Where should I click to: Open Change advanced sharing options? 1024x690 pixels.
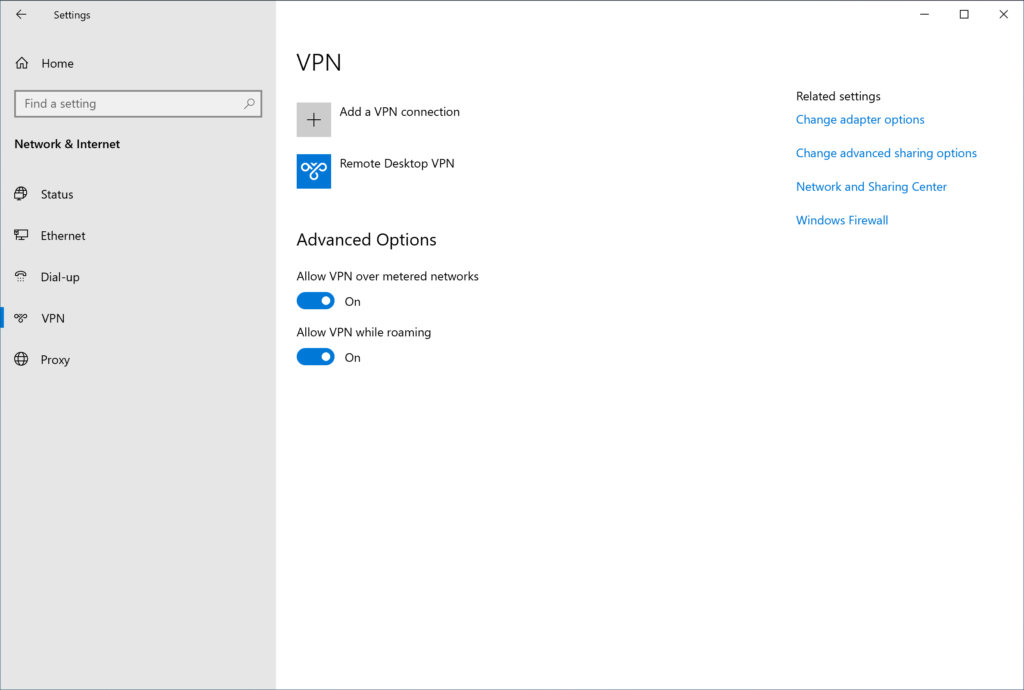click(x=886, y=152)
